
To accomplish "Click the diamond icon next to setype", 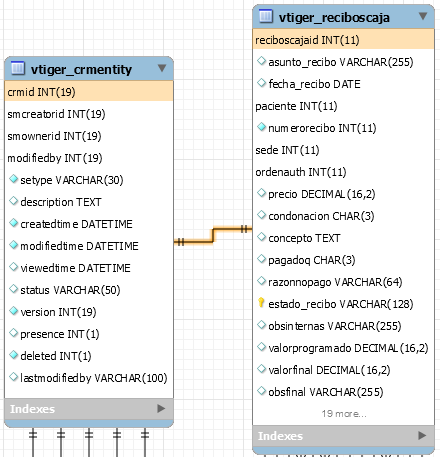I will point(13,179).
